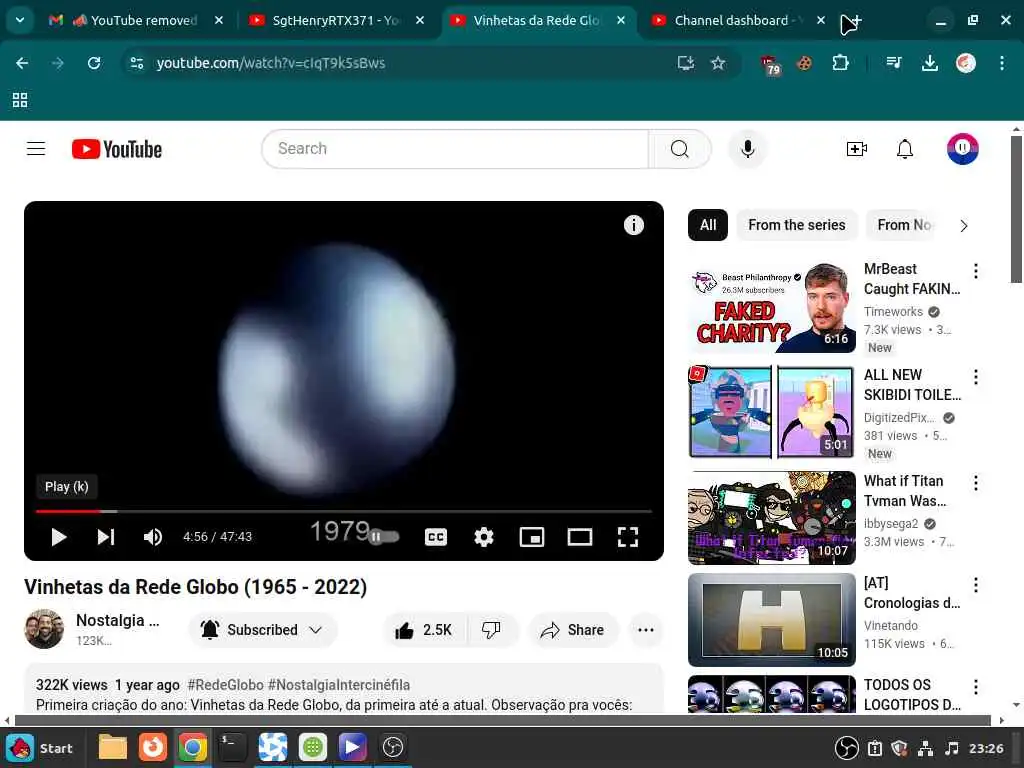1024x768 pixels.
Task: Click the install app icon in address bar
Action: pyautogui.click(x=685, y=63)
